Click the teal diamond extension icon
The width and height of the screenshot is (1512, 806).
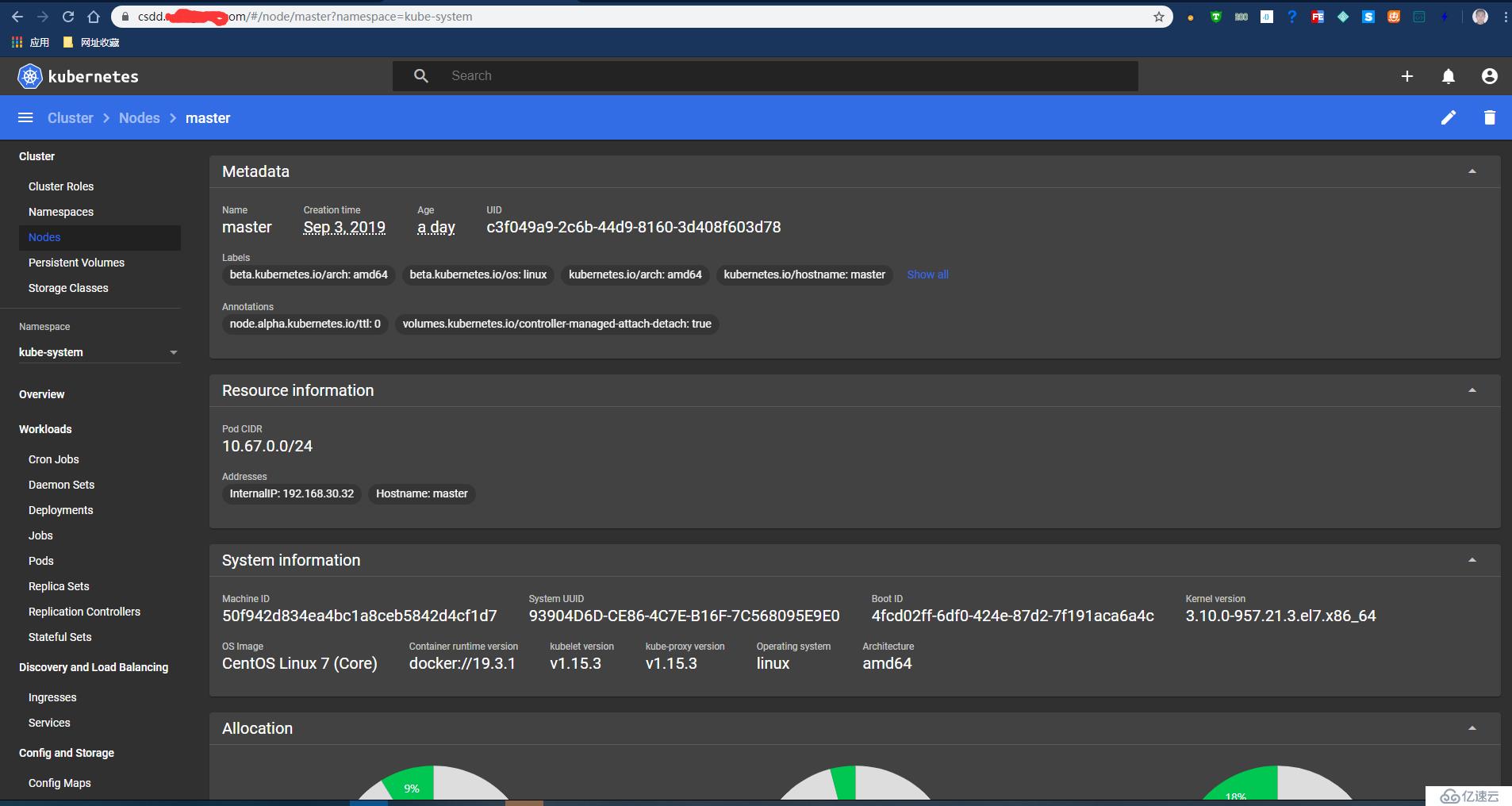(x=1343, y=16)
